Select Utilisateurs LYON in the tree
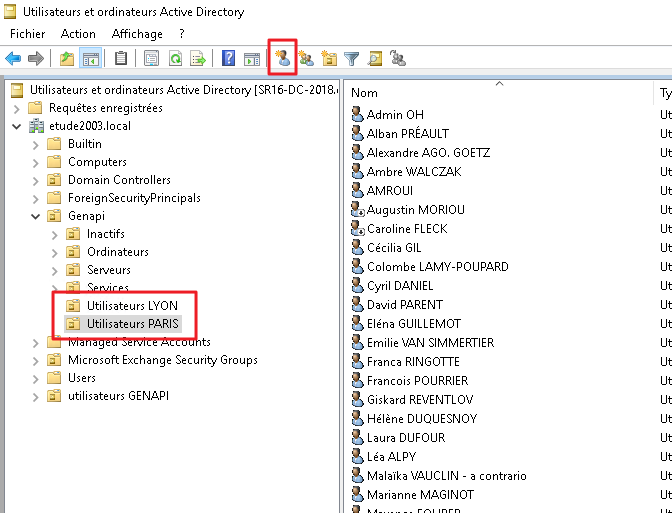This screenshot has height=513, width=672. [132, 306]
